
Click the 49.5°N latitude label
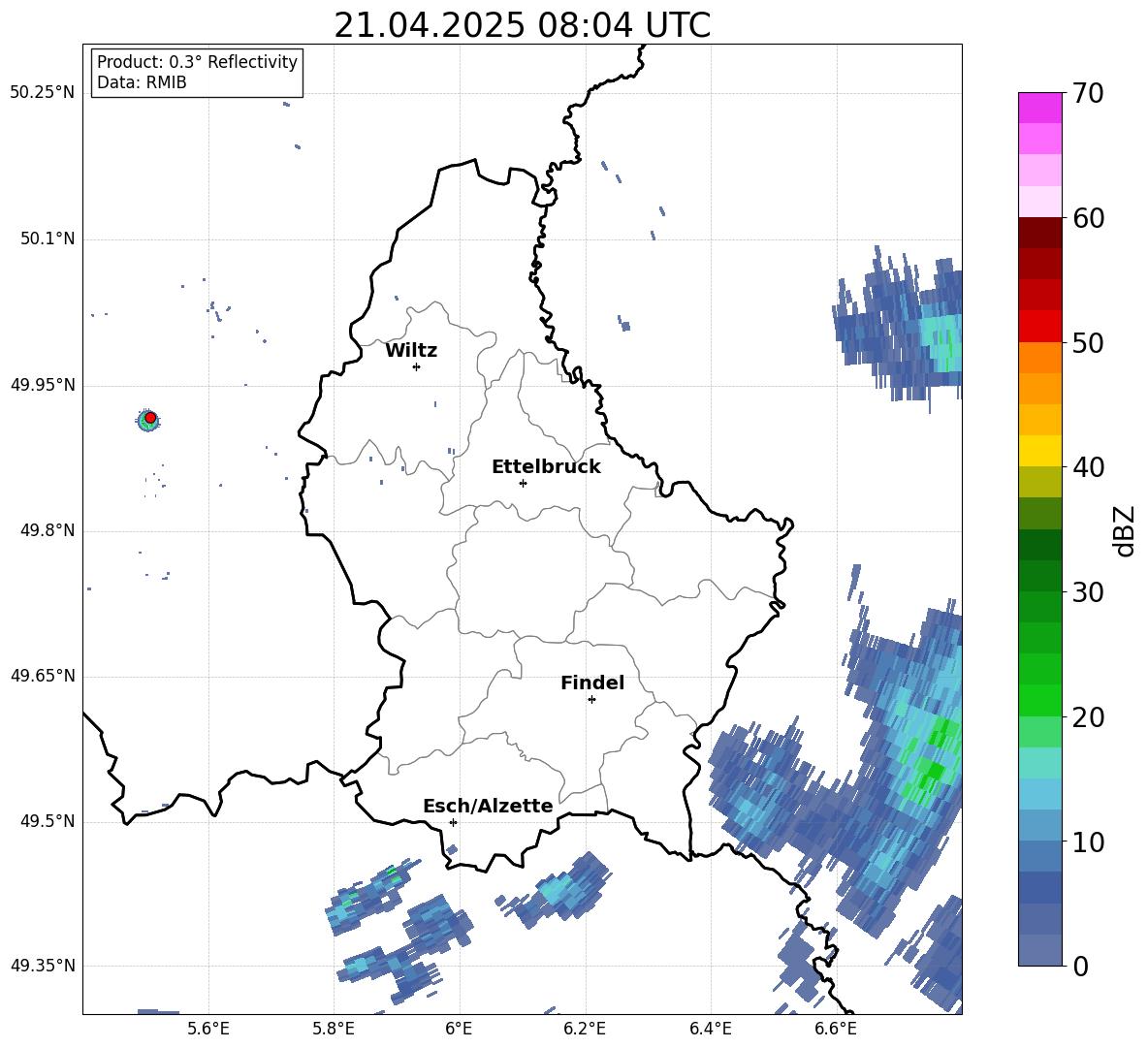coord(48,821)
